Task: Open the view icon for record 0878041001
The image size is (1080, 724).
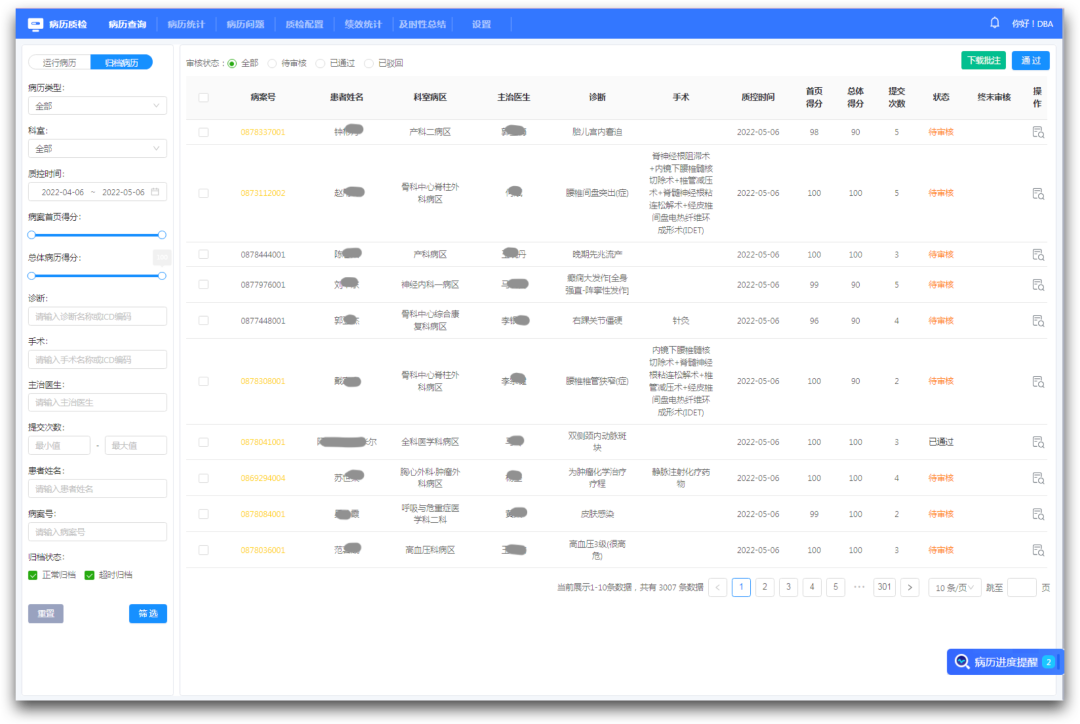Action: click(1037, 442)
